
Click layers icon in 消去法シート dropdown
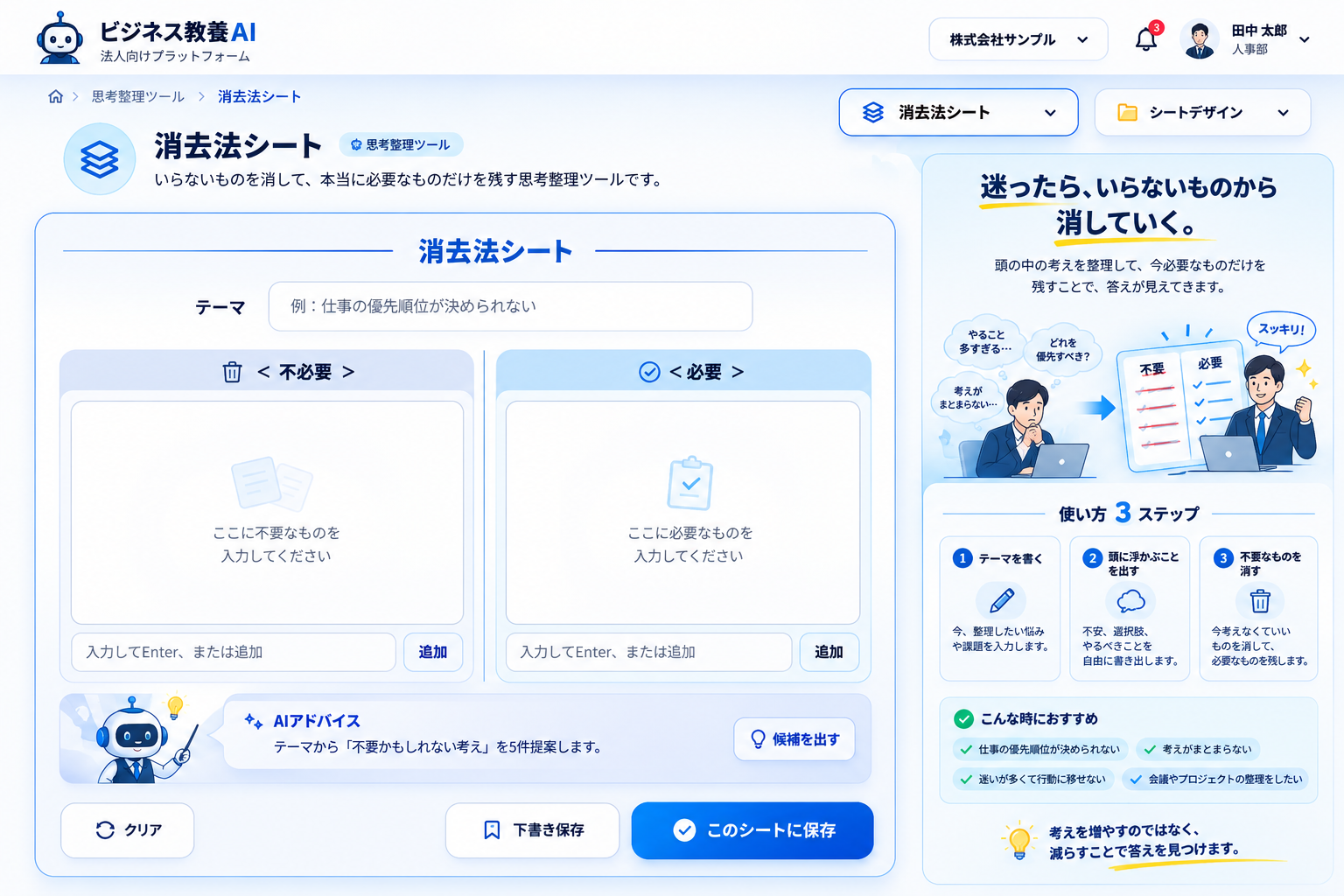tap(873, 112)
